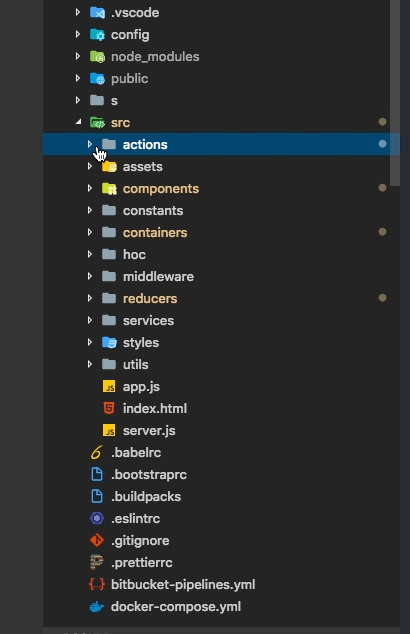Expand the public folder arrow

[x=78, y=78]
